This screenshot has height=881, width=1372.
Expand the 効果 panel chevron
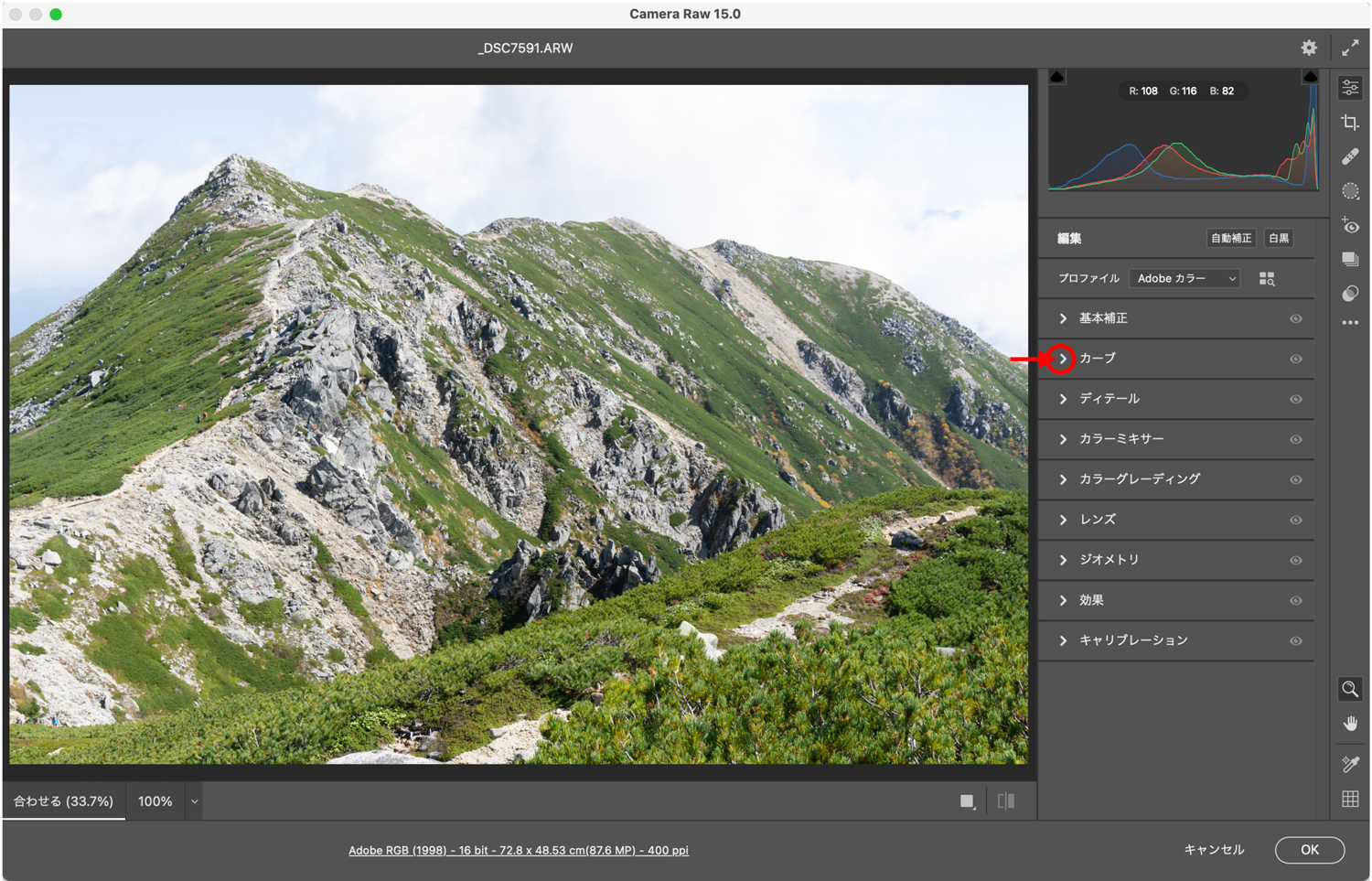tap(1063, 600)
